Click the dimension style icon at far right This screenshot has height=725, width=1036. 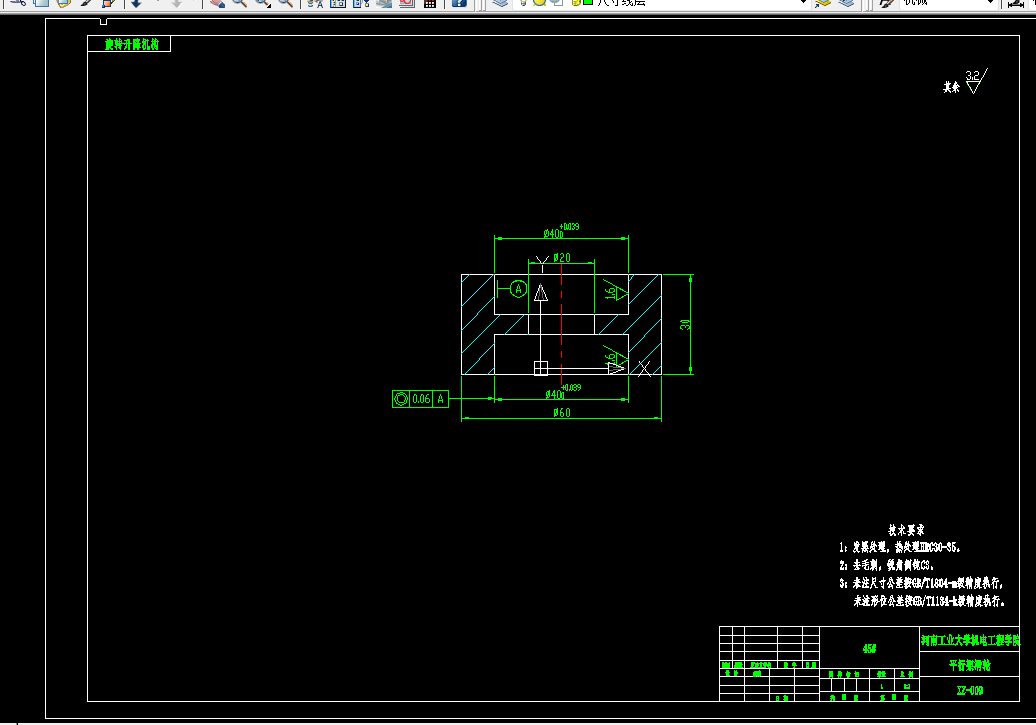1016,4
